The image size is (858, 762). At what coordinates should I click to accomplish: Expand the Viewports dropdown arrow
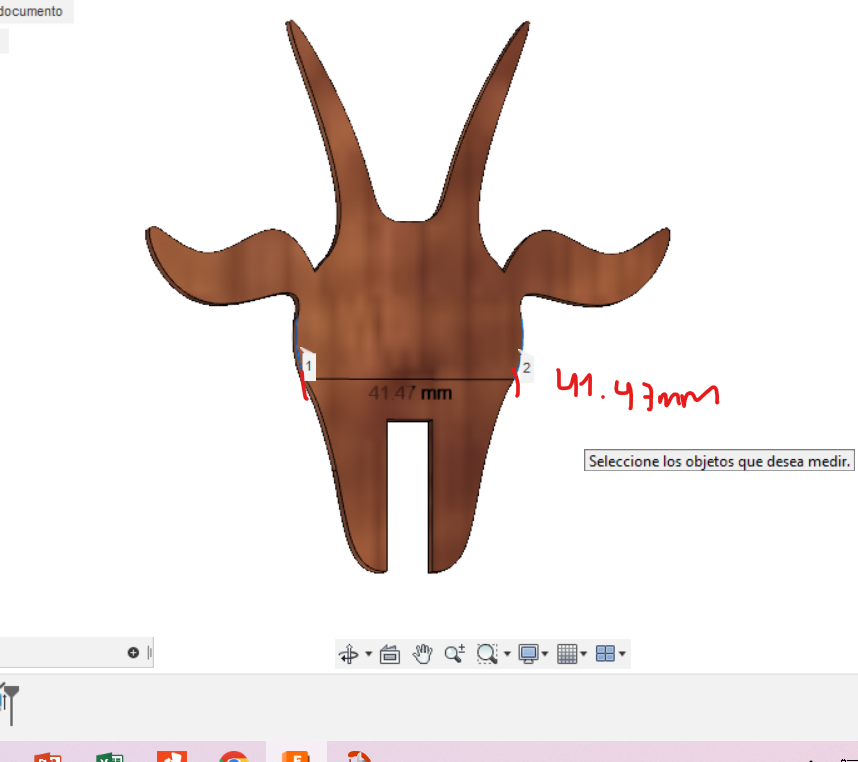(x=622, y=654)
